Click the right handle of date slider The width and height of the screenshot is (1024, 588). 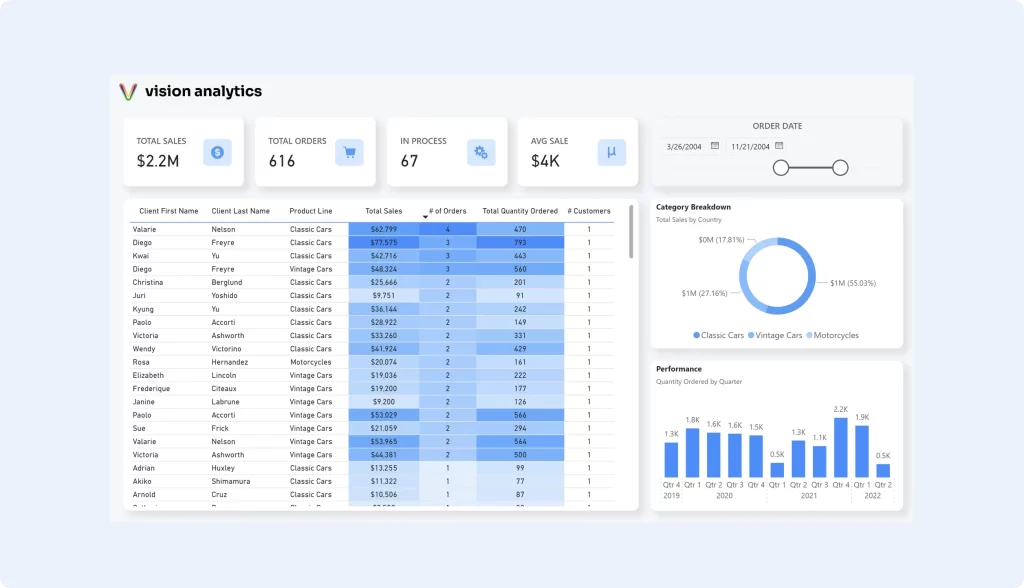point(840,168)
